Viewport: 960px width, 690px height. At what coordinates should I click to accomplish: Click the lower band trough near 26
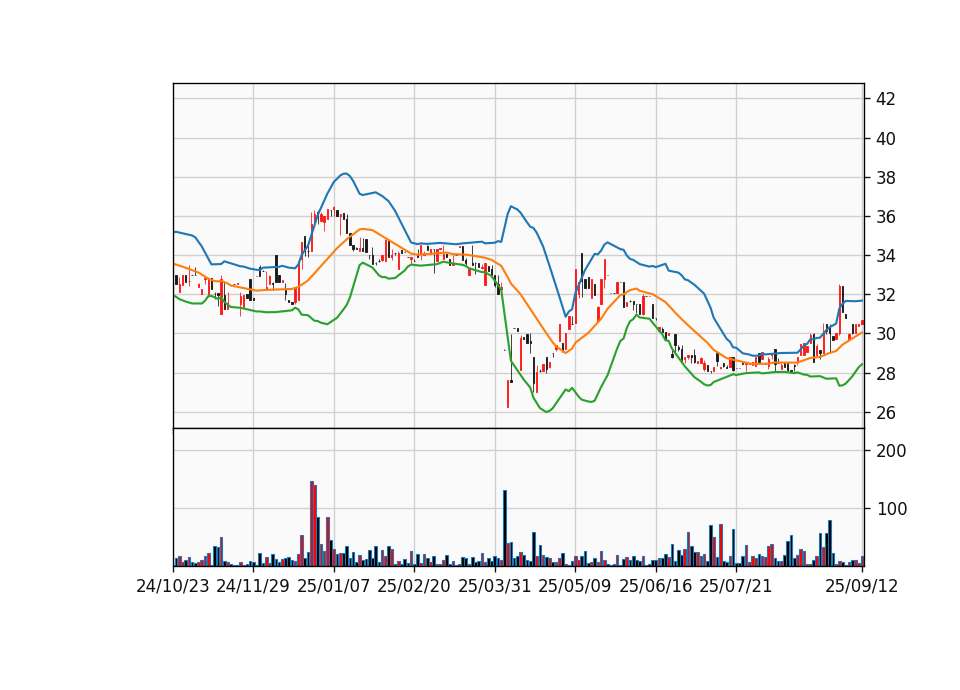[x=547, y=411]
